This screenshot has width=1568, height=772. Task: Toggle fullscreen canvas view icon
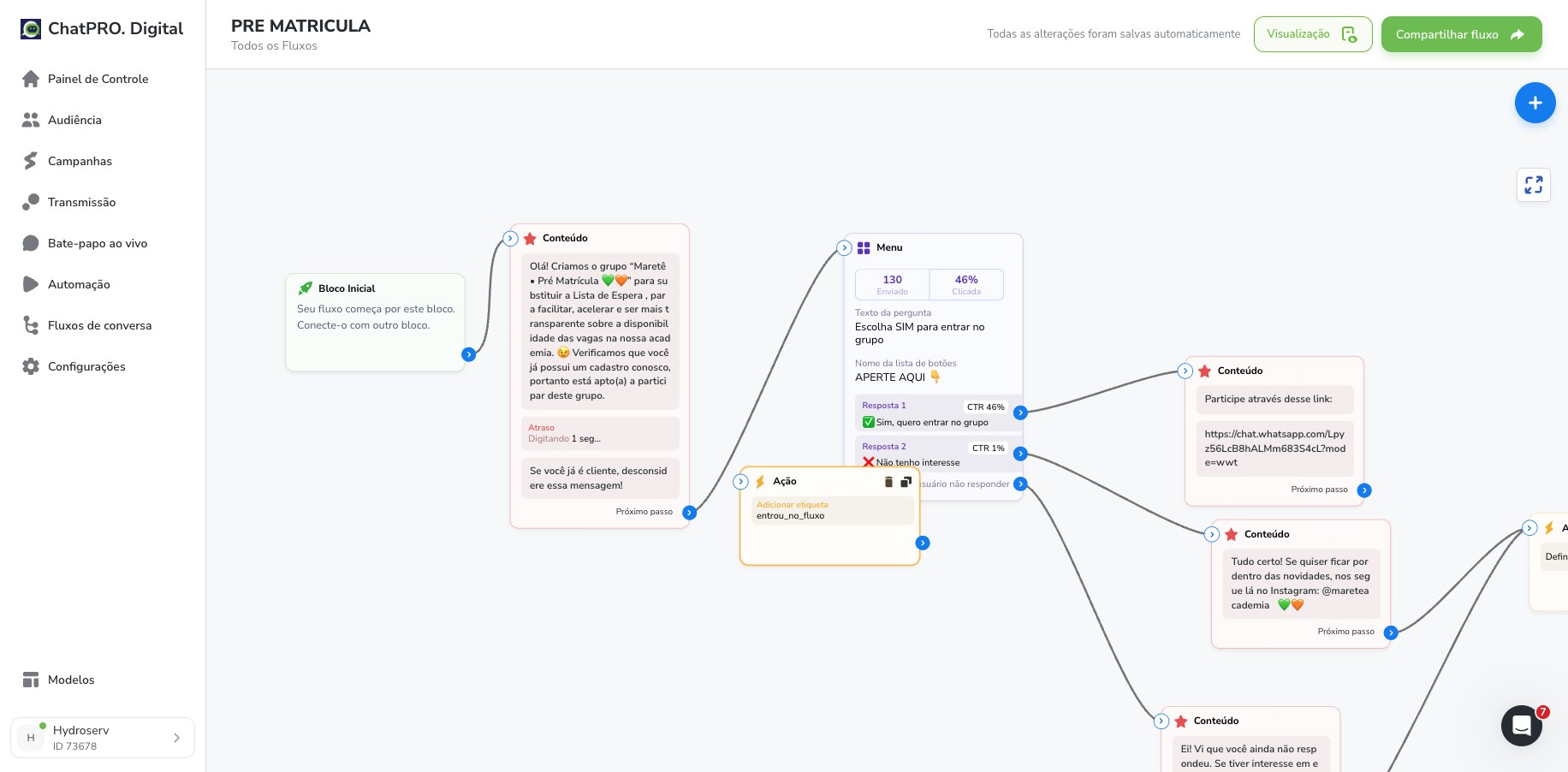pyautogui.click(x=1533, y=185)
